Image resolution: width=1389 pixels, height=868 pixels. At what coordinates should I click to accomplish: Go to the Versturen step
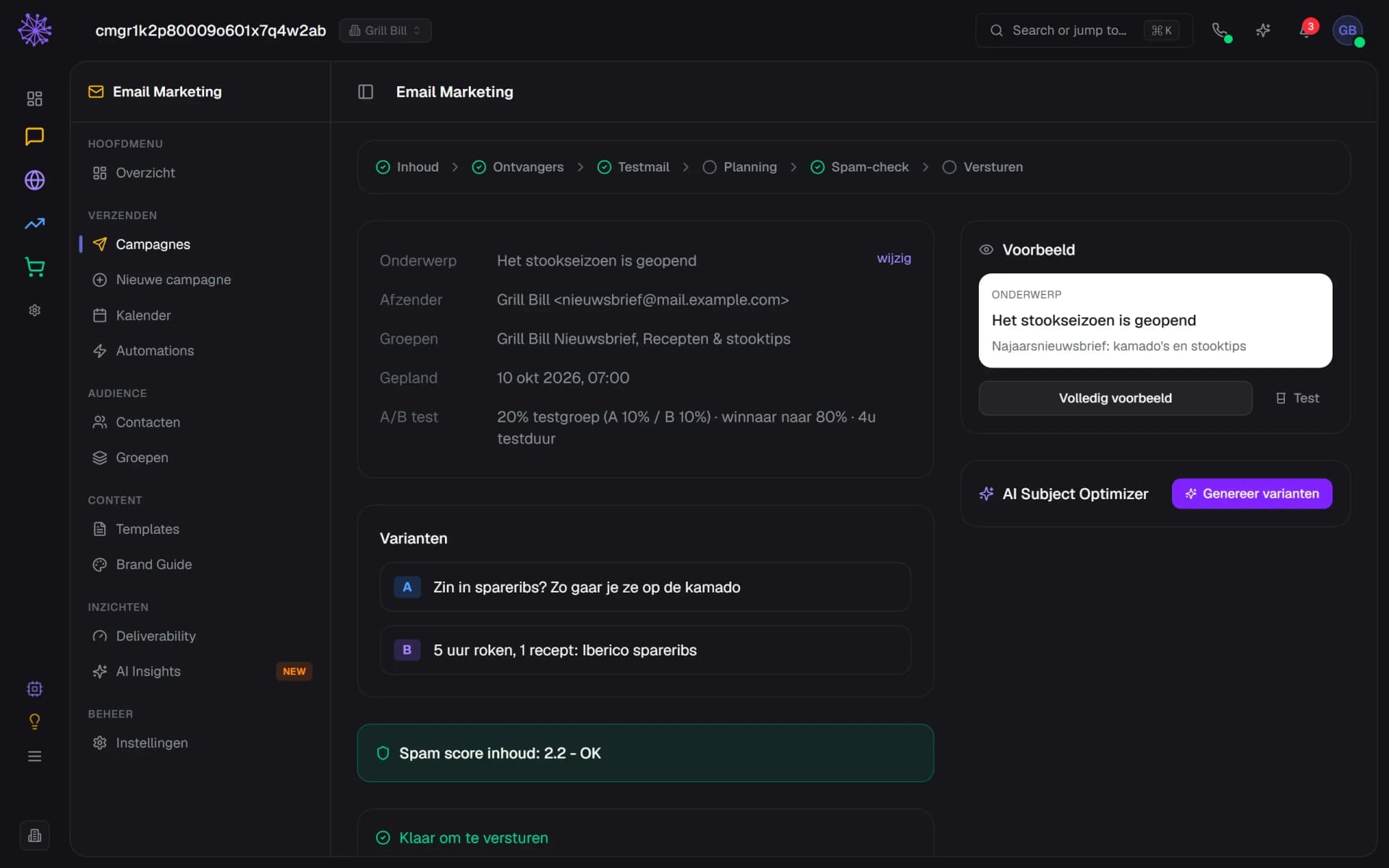coord(982,167)
